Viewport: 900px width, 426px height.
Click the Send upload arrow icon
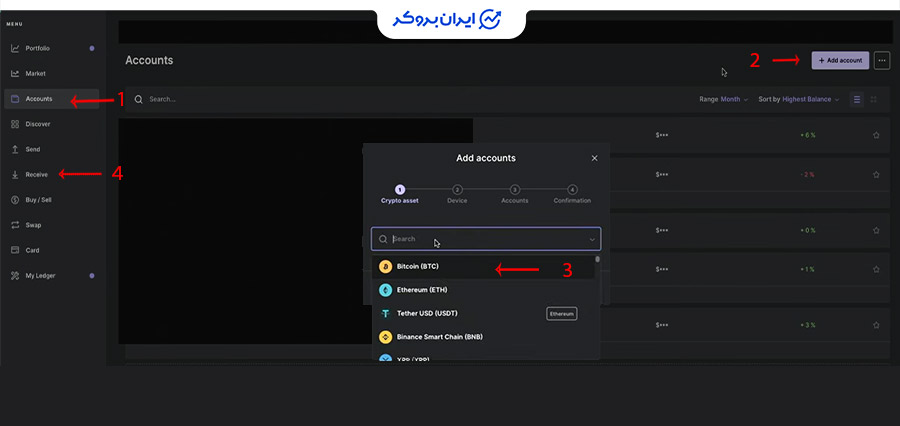(x=15, y=149)
